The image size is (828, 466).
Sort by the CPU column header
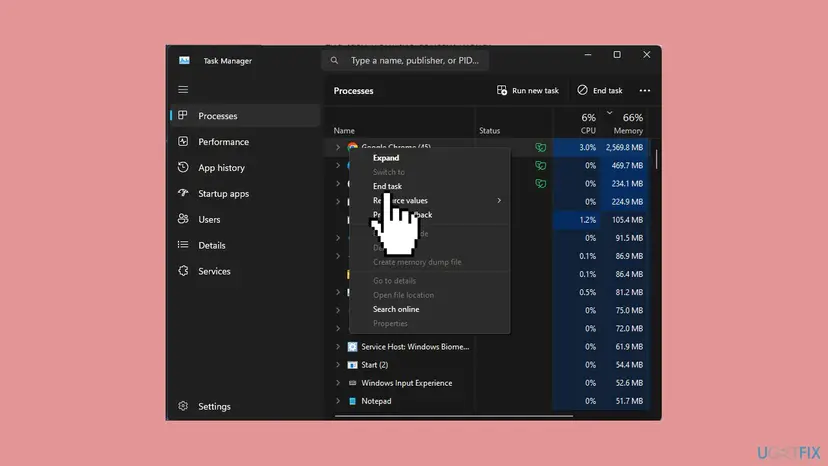588,131
